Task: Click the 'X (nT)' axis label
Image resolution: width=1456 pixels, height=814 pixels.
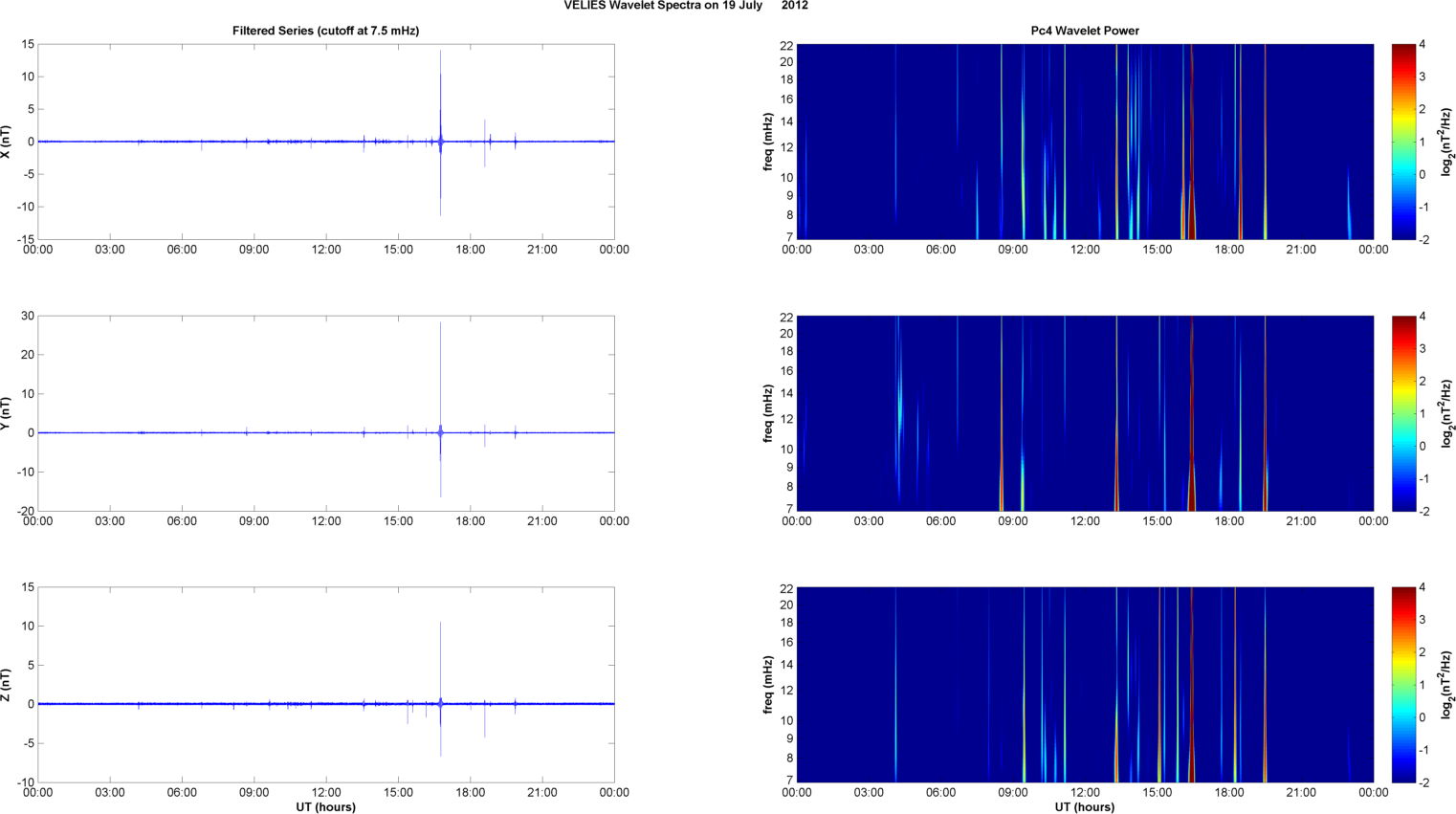Action: 6,142
